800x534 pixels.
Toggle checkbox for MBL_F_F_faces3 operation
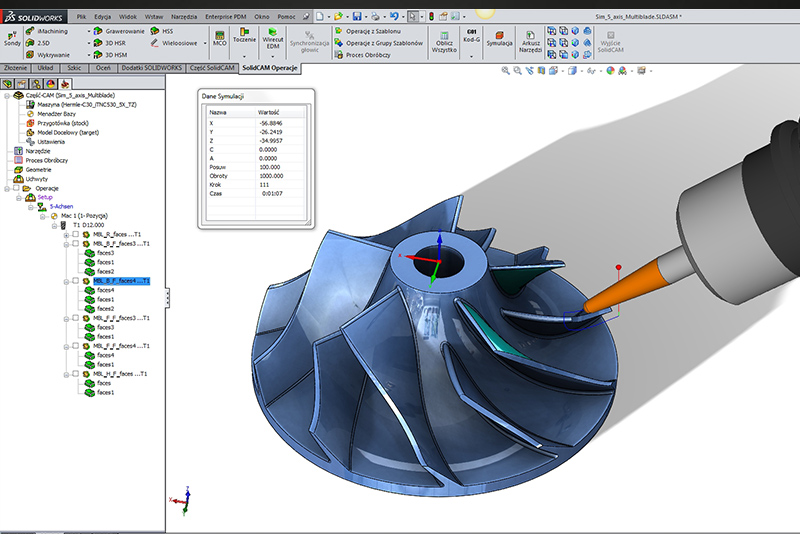pyautogui.click(x=76, y=318)
